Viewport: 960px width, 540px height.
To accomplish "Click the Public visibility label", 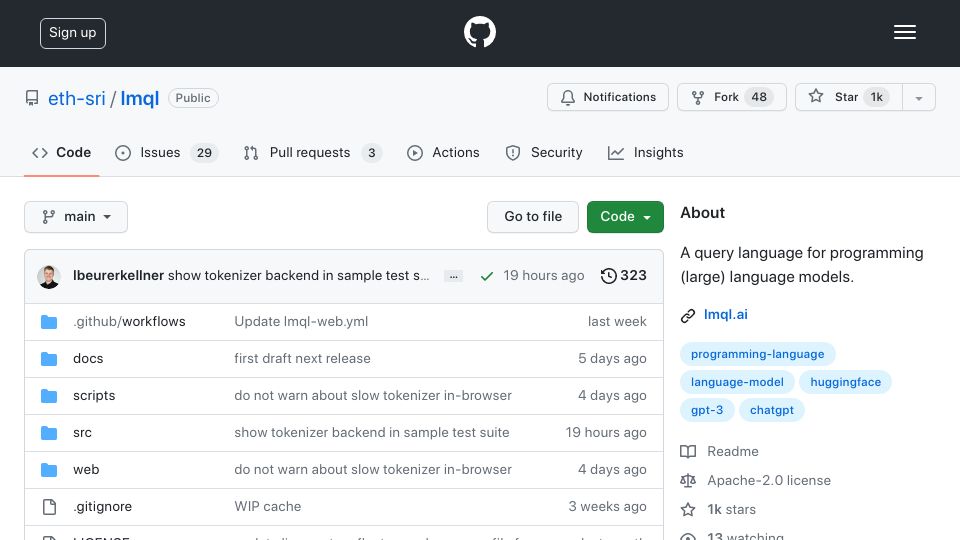I will 193,98.
